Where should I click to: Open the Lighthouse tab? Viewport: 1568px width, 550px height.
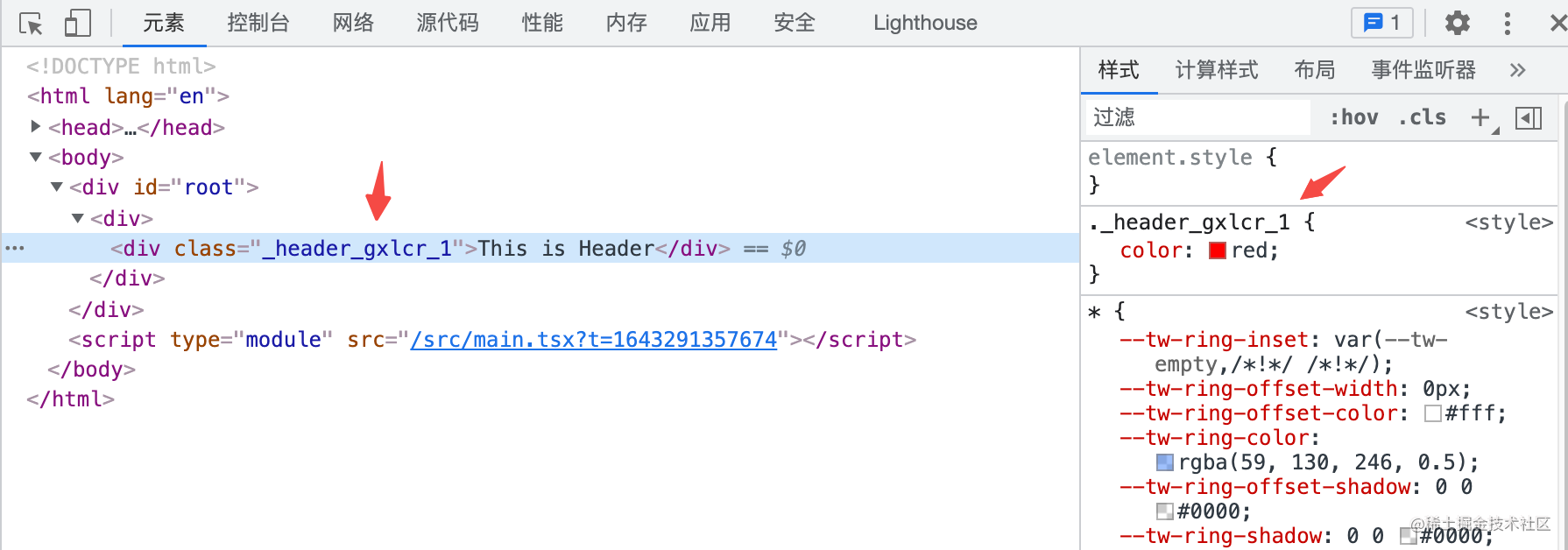pos(924,23)
